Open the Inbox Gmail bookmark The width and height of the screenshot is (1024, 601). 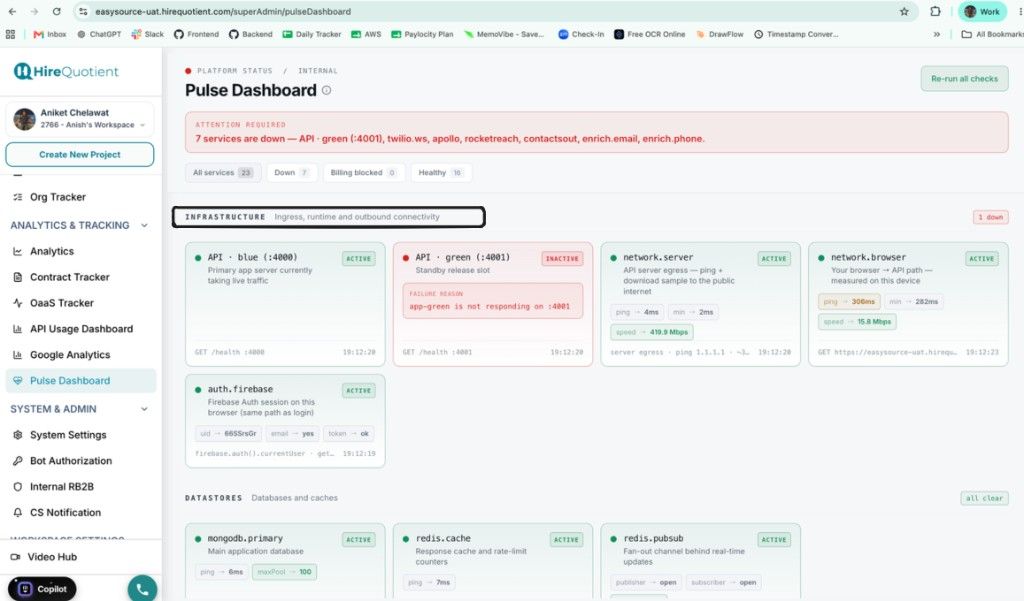coord(50,34)
